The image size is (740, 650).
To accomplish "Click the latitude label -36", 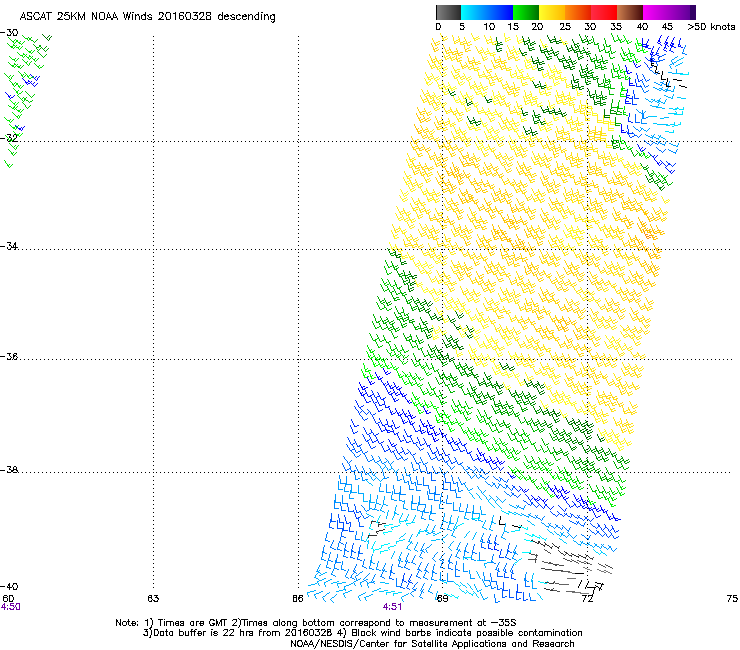I will pos(9,356).
